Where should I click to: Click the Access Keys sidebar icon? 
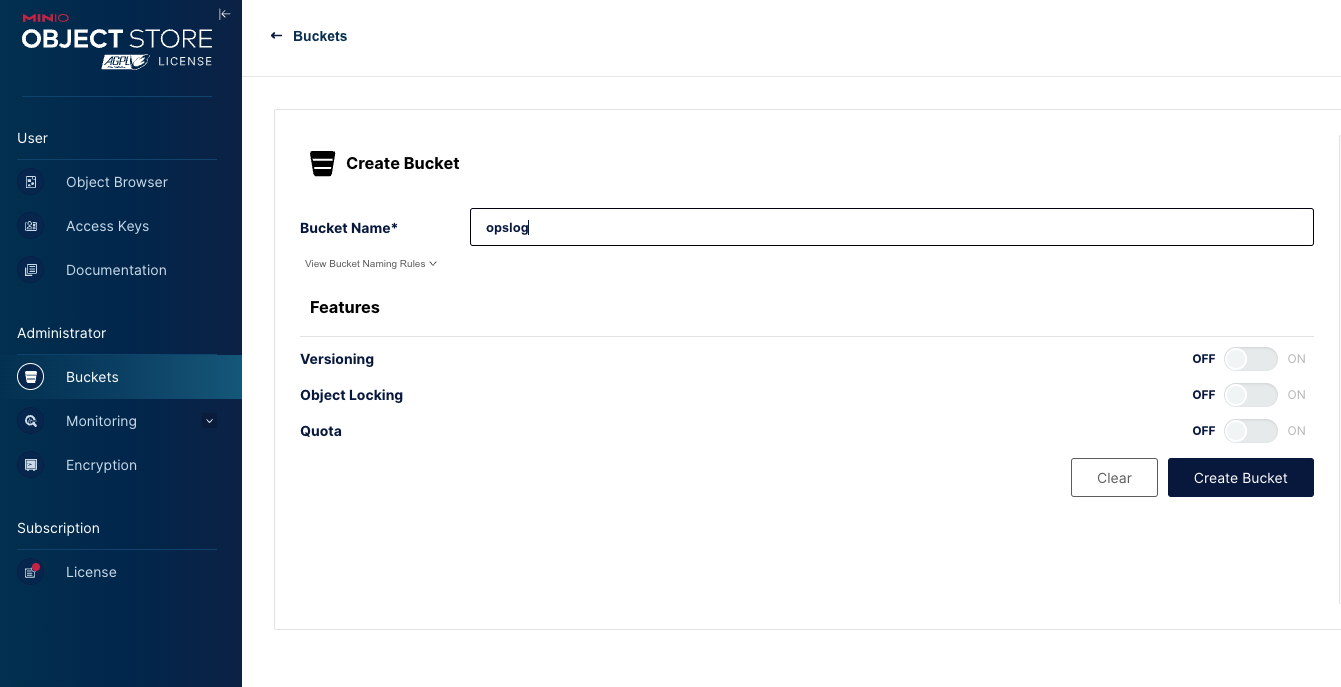click(31, 226)
